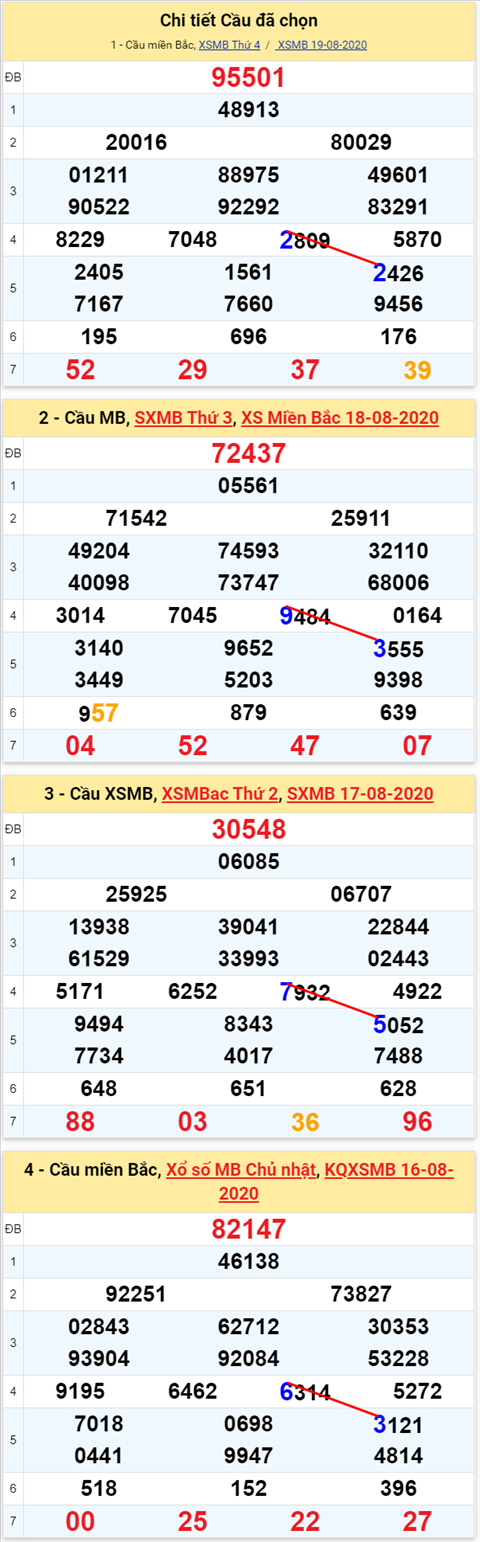Select special prize number 30548

pyautogui.click(x=249, y=830)
